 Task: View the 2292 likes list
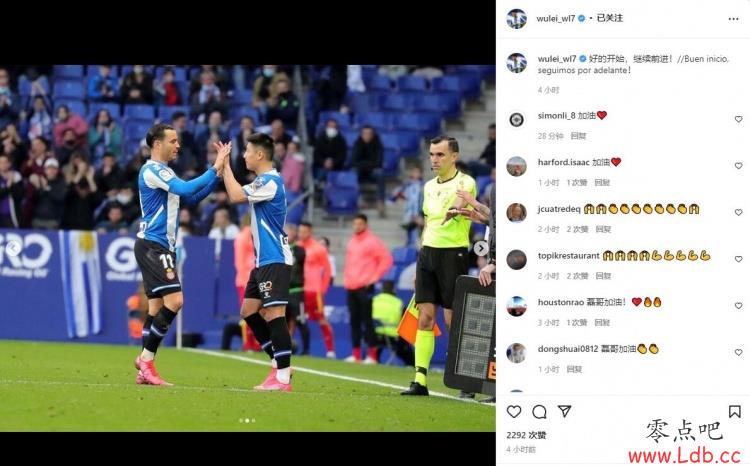(x=526, y=435)
